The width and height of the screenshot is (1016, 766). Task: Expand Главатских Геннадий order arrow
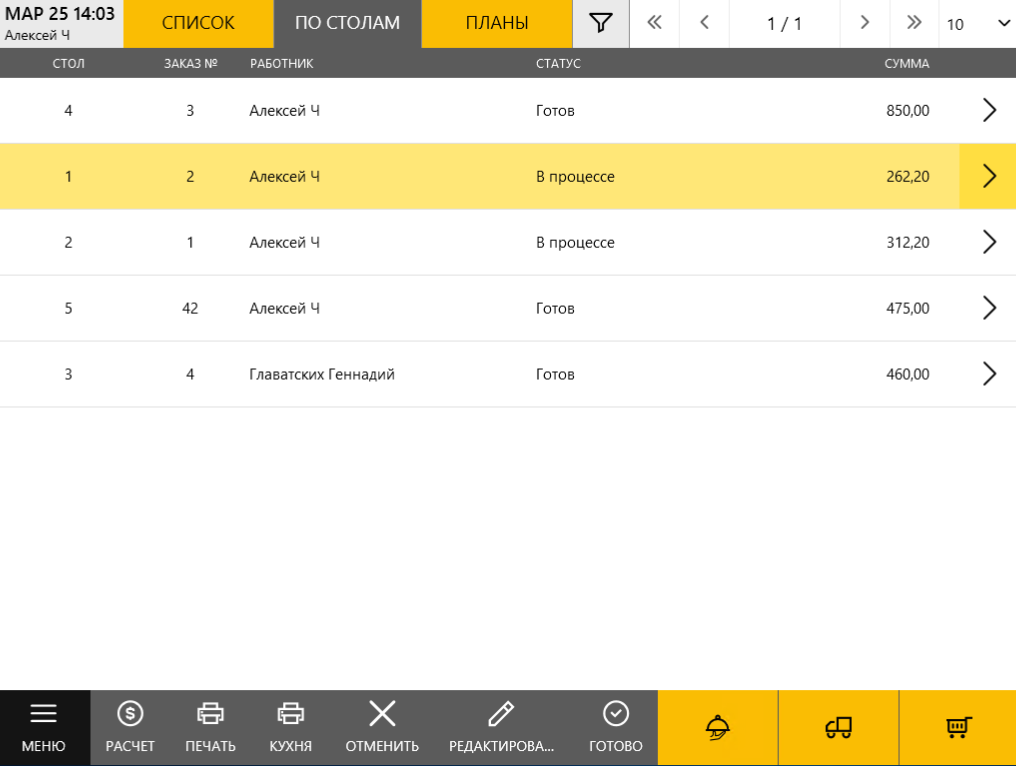click(x=989, y=374)
